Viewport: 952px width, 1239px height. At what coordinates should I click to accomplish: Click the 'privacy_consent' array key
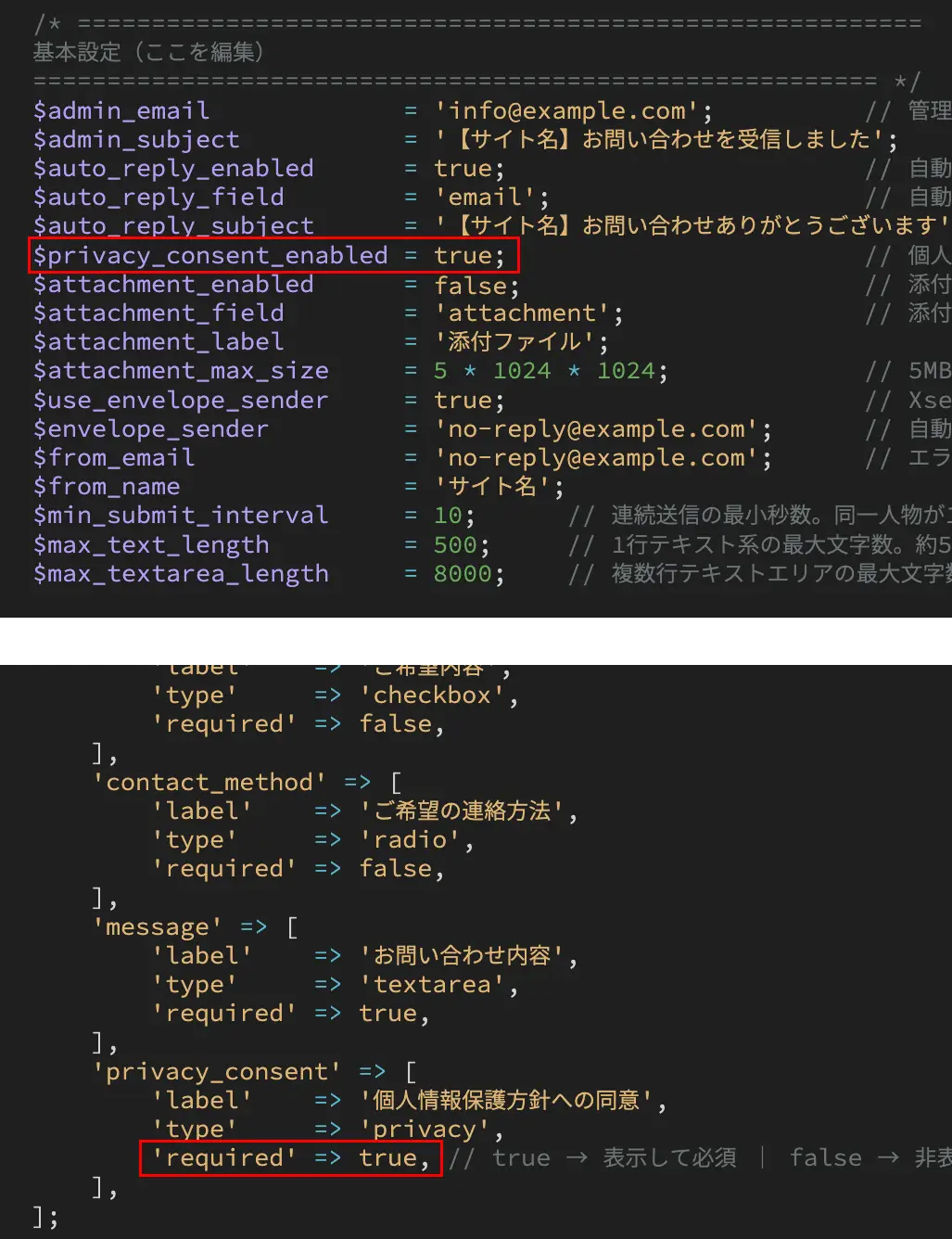pos(217,1071)
